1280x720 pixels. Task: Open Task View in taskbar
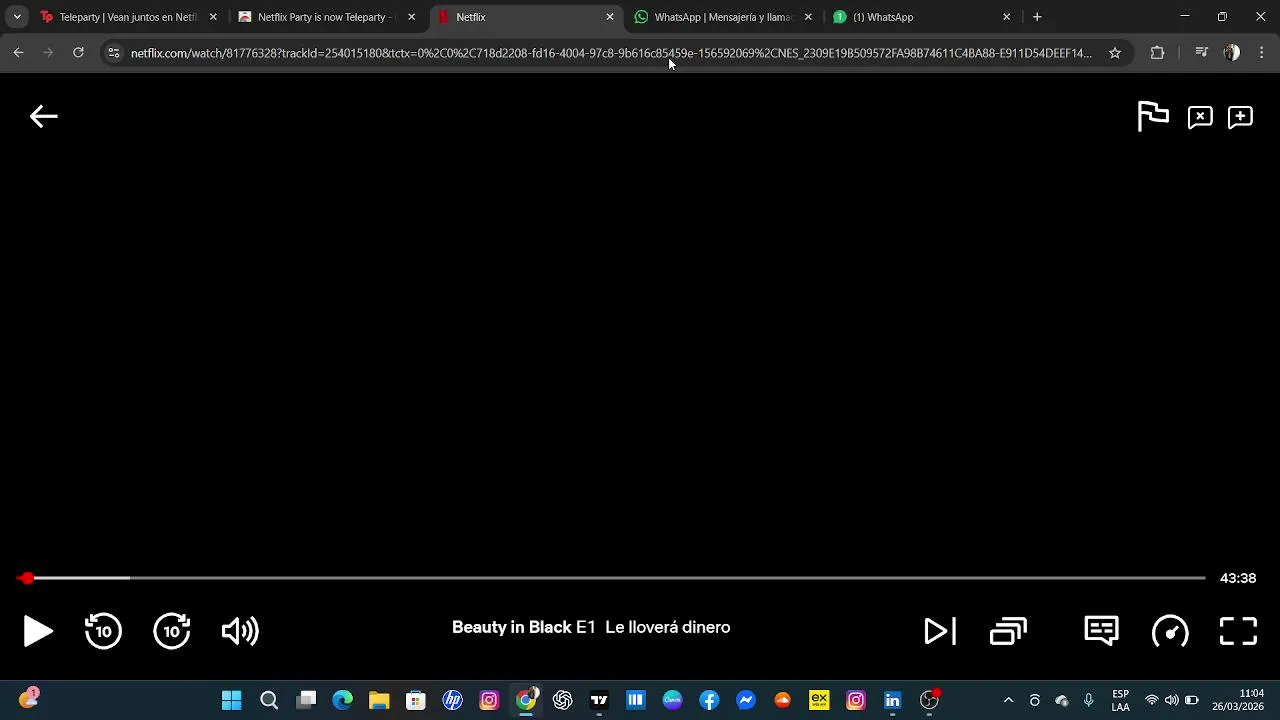tap(306, 700)
